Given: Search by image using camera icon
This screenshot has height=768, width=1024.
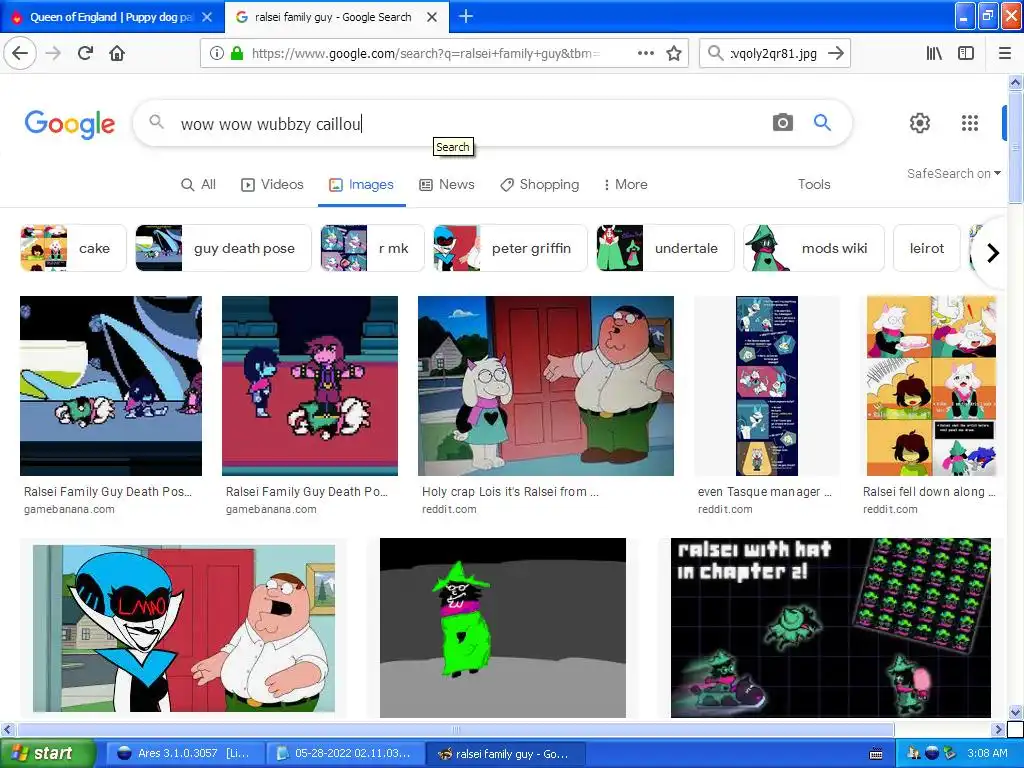Looking at the screenshot, I should [782, 123].
